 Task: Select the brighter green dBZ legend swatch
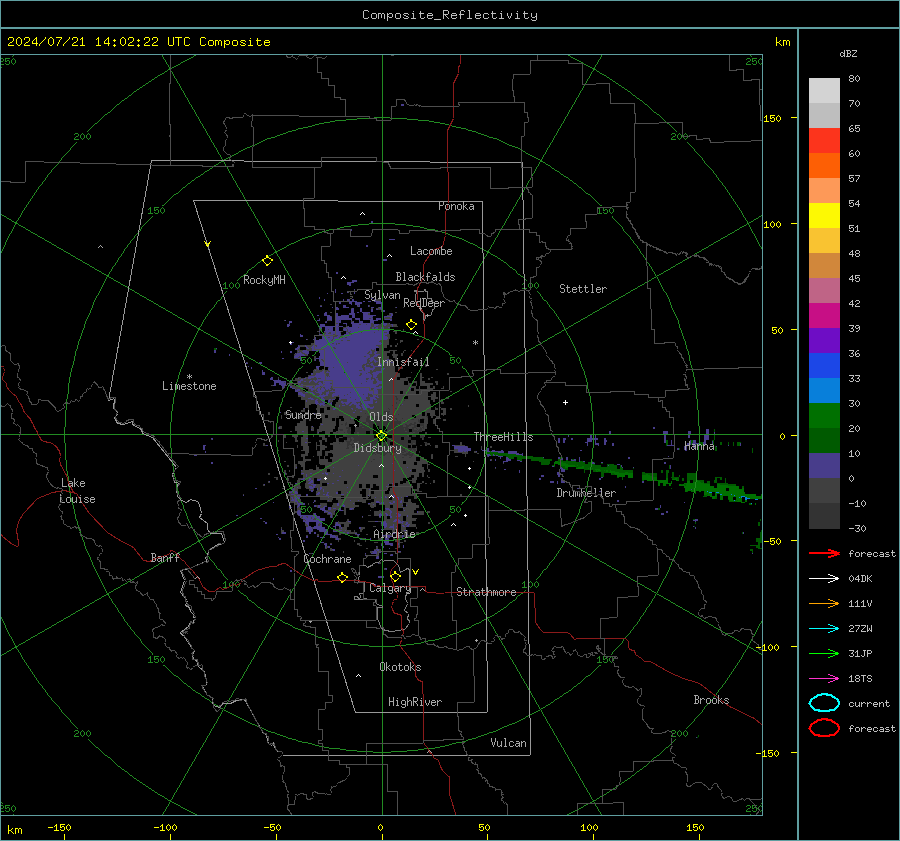[824, 416]
